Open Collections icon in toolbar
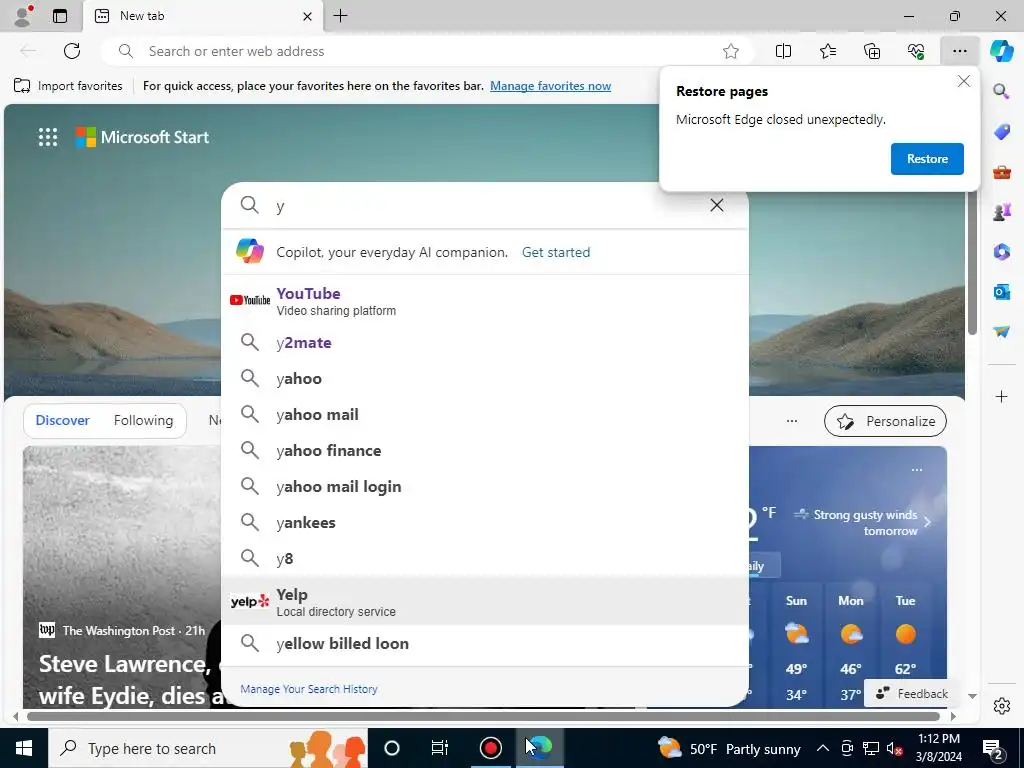1024x768 pixels. (872, 51)
